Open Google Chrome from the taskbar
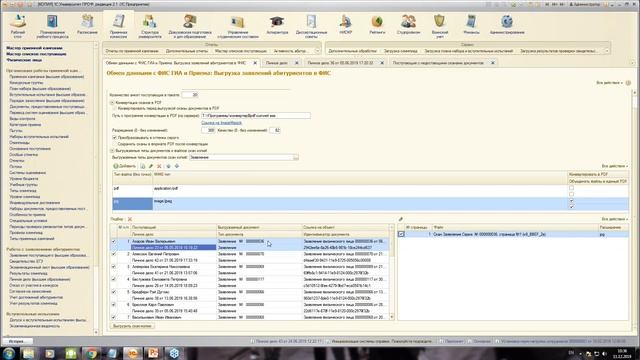Image resolution: width=640 pixels, height=360 pixels. click(91, 353)
